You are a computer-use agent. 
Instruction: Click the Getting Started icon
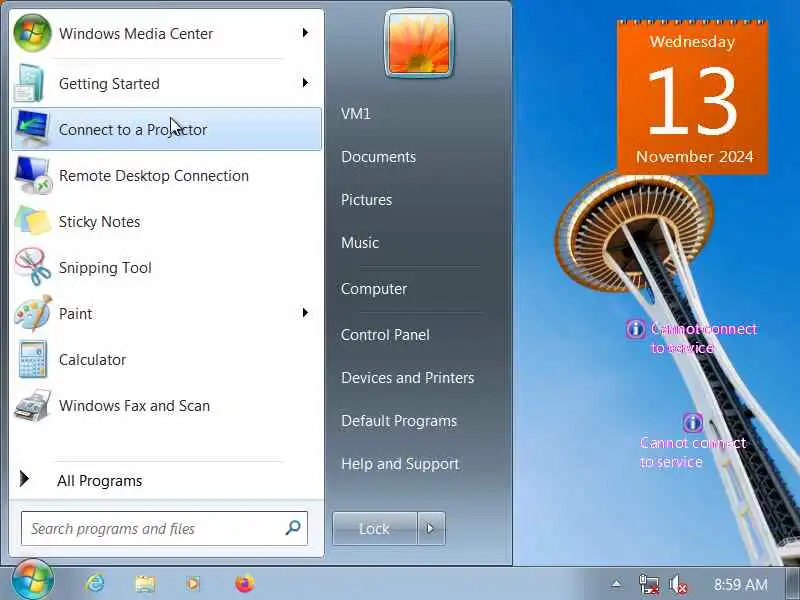coord(30,84)
